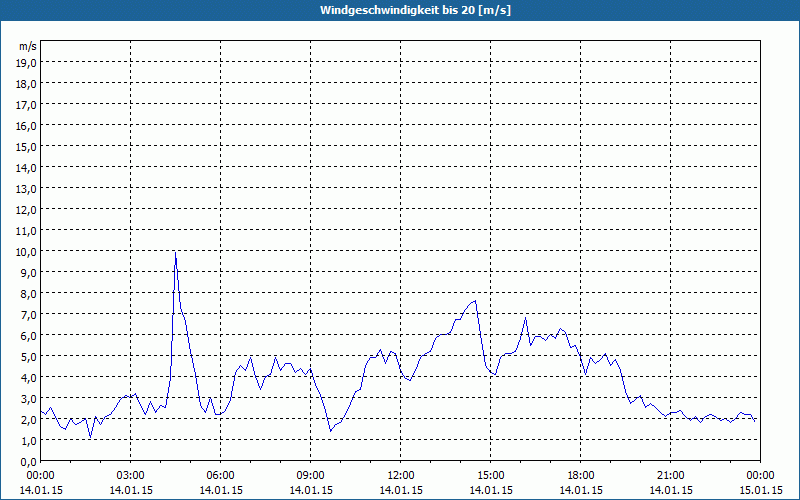
Task: Click the 18:00 time axis label
Action: (x=581, y=476)
